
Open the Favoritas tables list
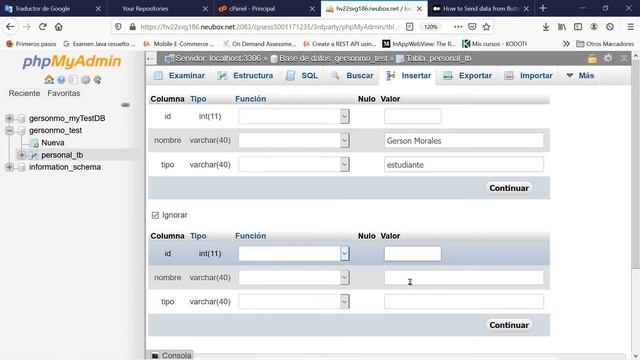(64, 93)
